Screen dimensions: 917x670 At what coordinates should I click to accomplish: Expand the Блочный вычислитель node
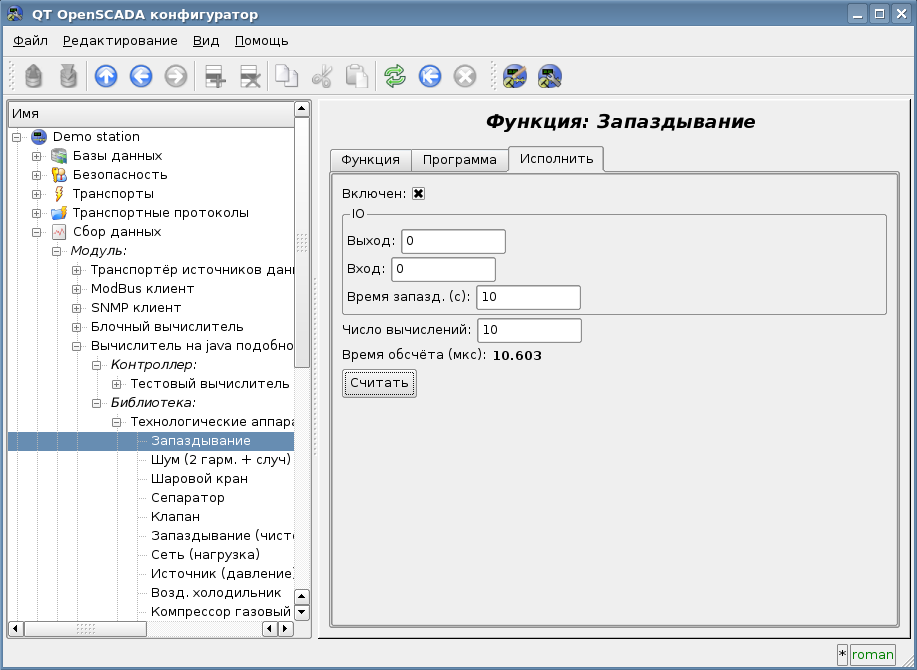tap(77, 327)
